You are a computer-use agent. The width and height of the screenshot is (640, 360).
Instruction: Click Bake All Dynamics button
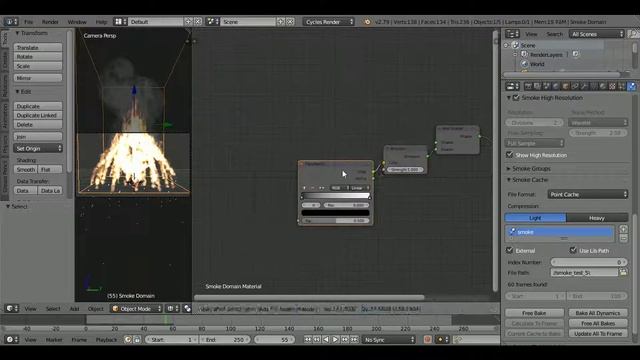point(598,313)
